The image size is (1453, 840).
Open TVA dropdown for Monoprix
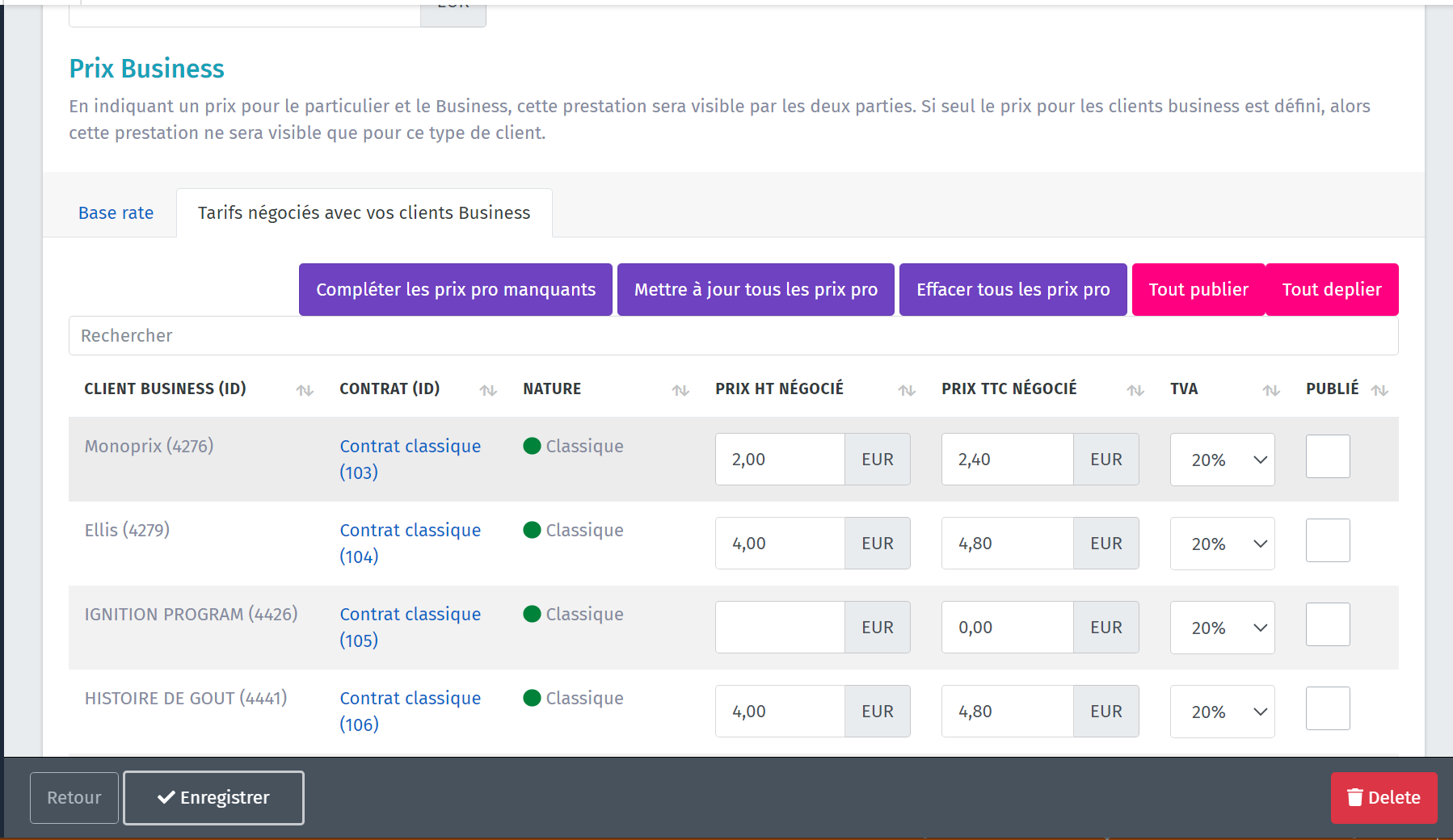(x=1222, y=460)
